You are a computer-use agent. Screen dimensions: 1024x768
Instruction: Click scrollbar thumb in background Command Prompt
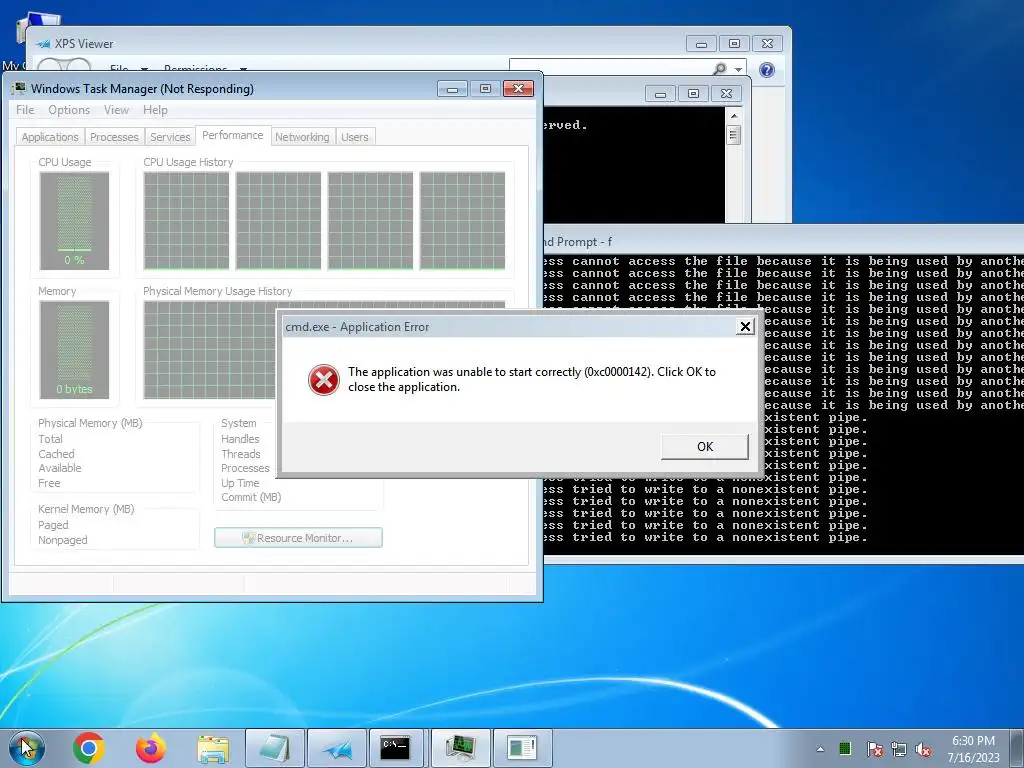(733, 135)
